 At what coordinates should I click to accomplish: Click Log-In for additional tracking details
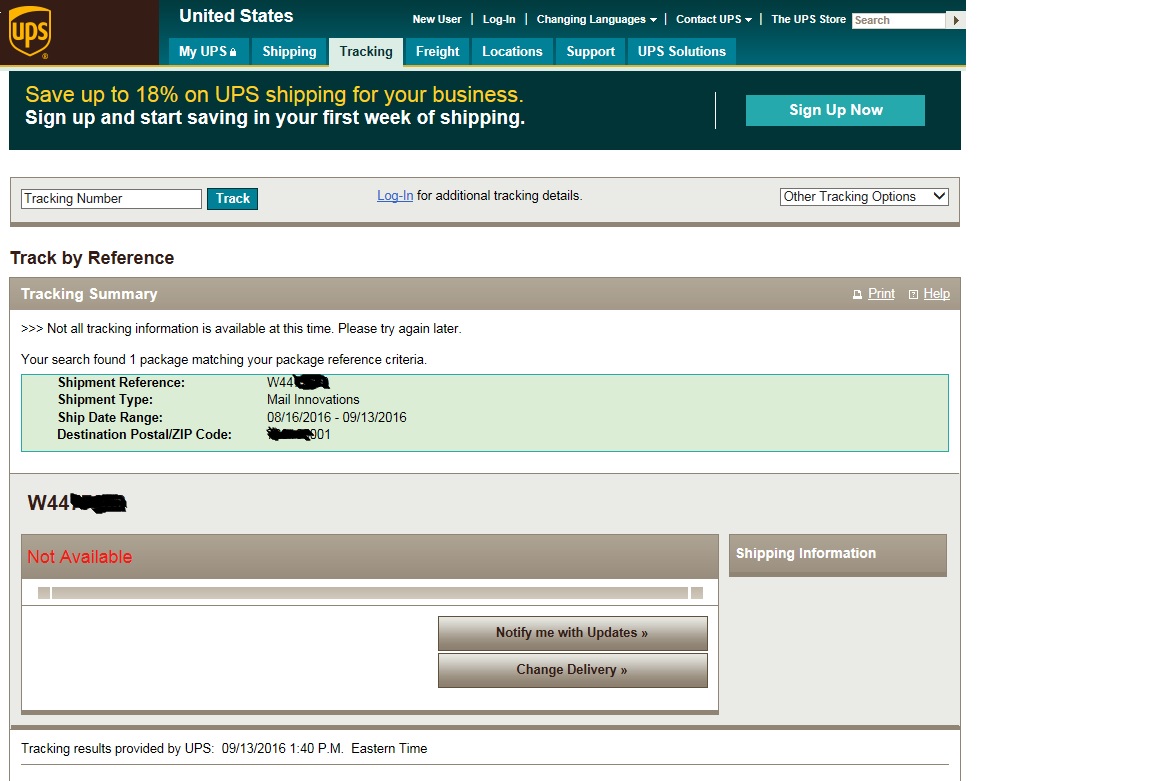coord(395,195)
